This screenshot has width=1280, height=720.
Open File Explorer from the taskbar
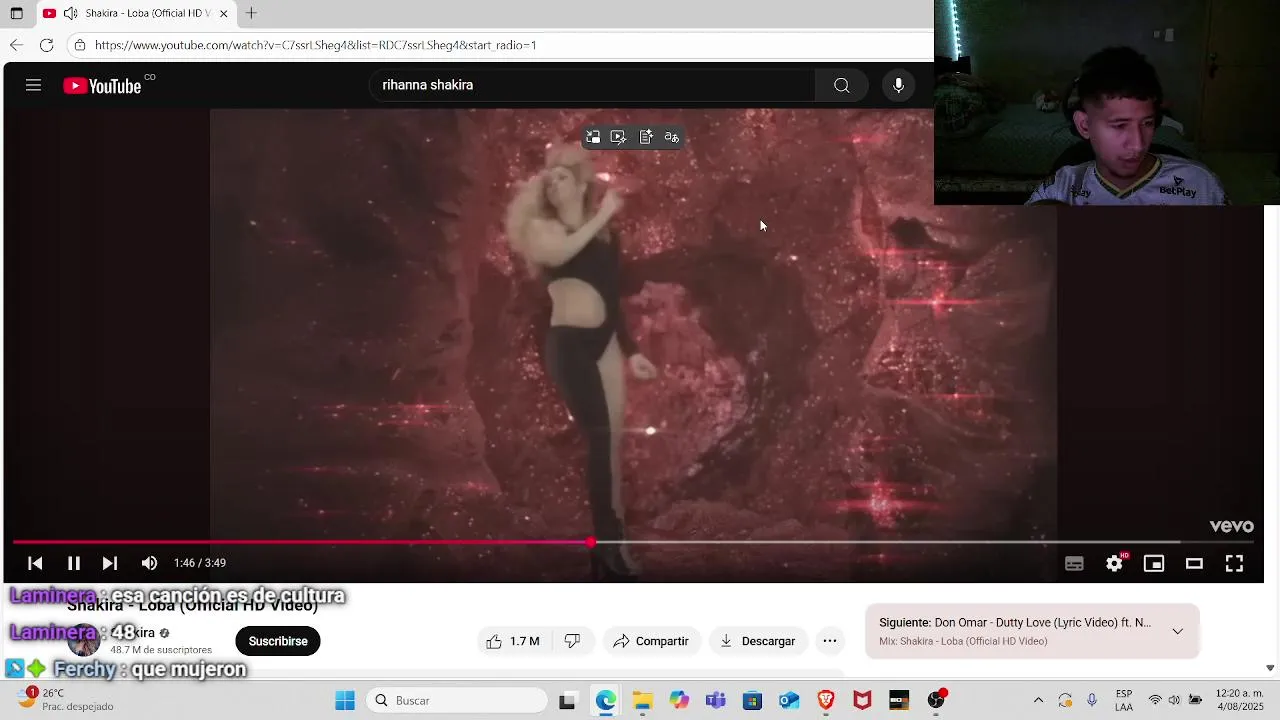pyautogui.click(x=642, y=700)
